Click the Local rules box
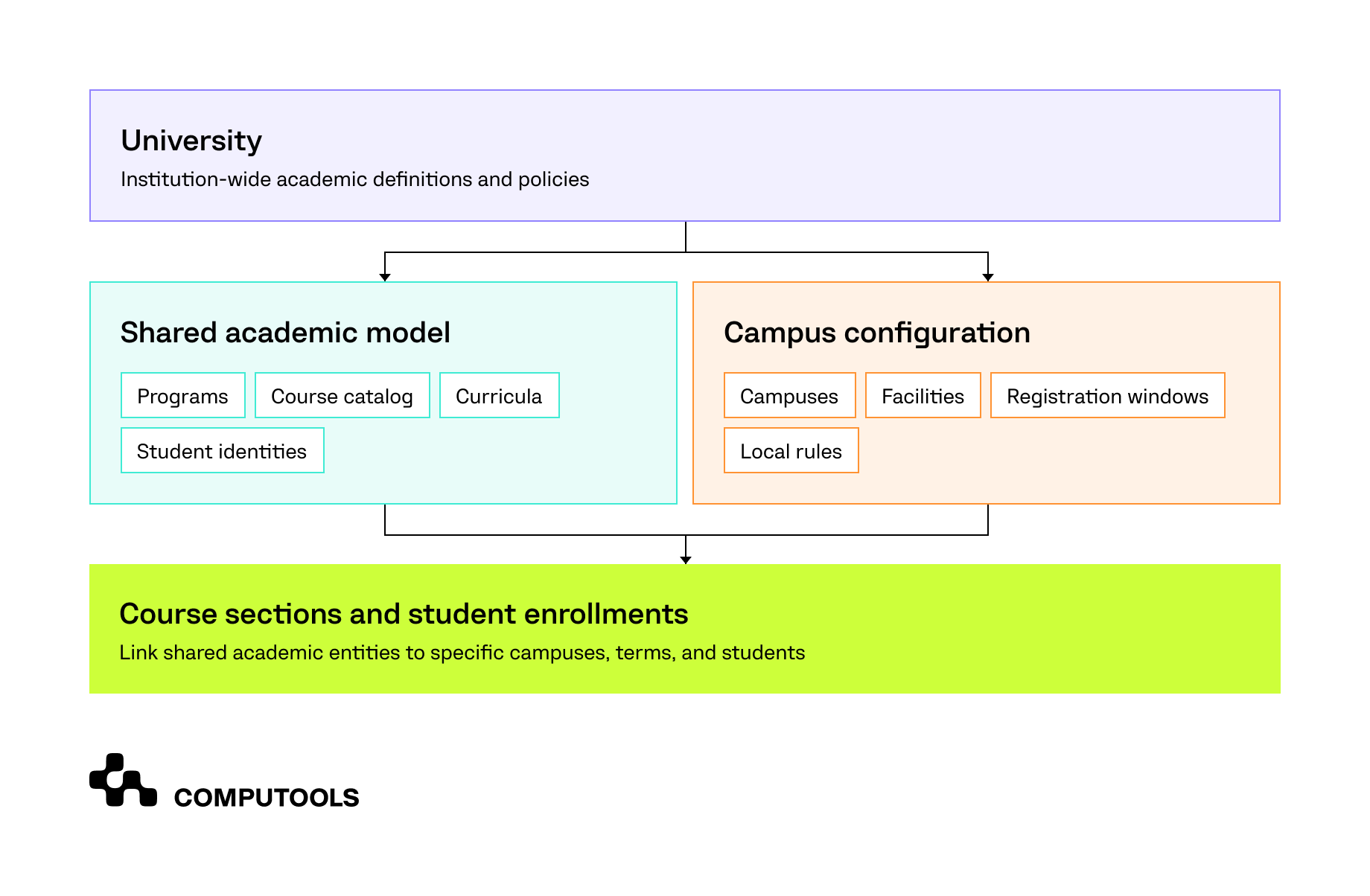The image size is (1370, 896). [x=791, y=450]
